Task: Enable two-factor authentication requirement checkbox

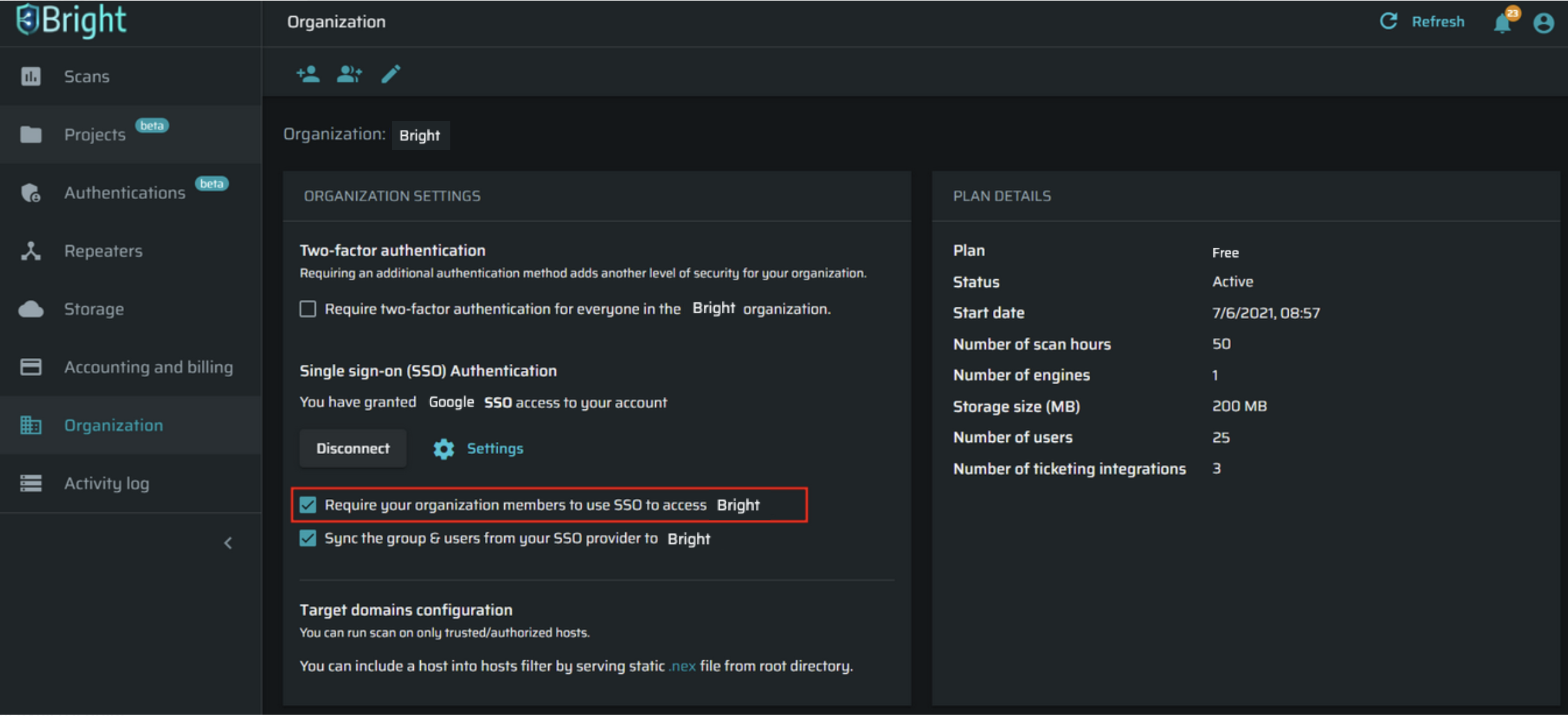Action: [x=308, y=309]
